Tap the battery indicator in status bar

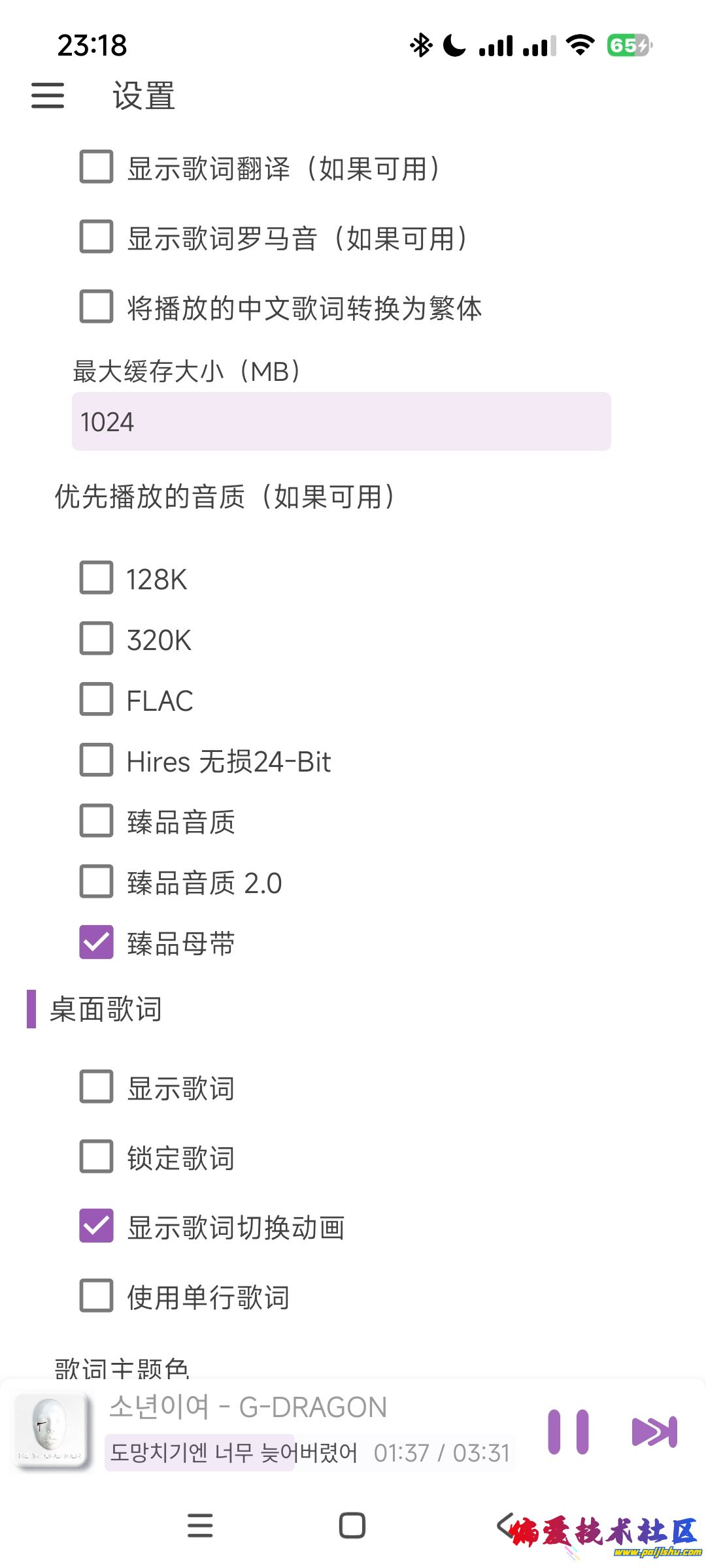coord(629,45)
